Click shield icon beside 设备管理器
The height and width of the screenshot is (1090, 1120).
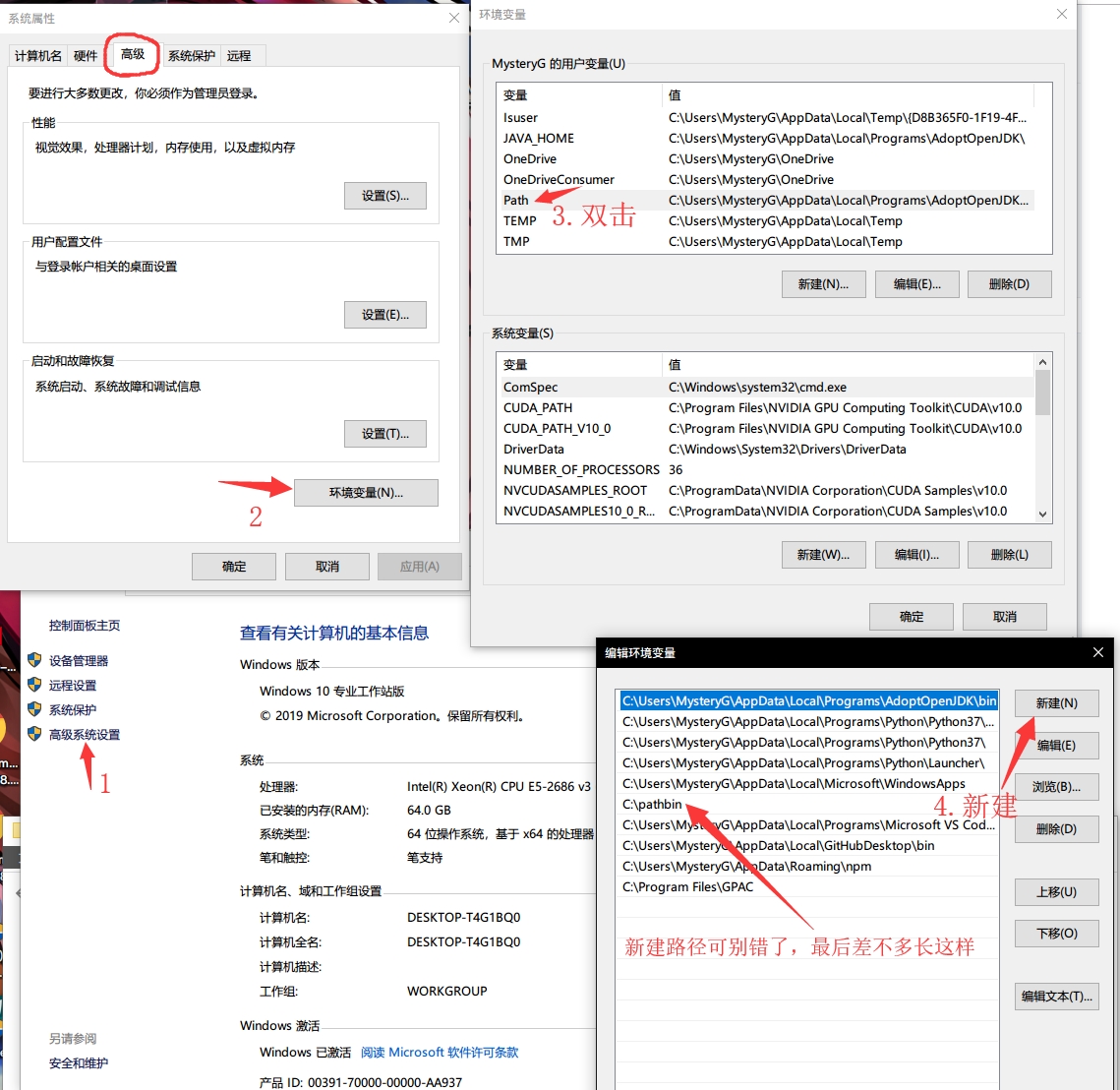coord(34,660)
